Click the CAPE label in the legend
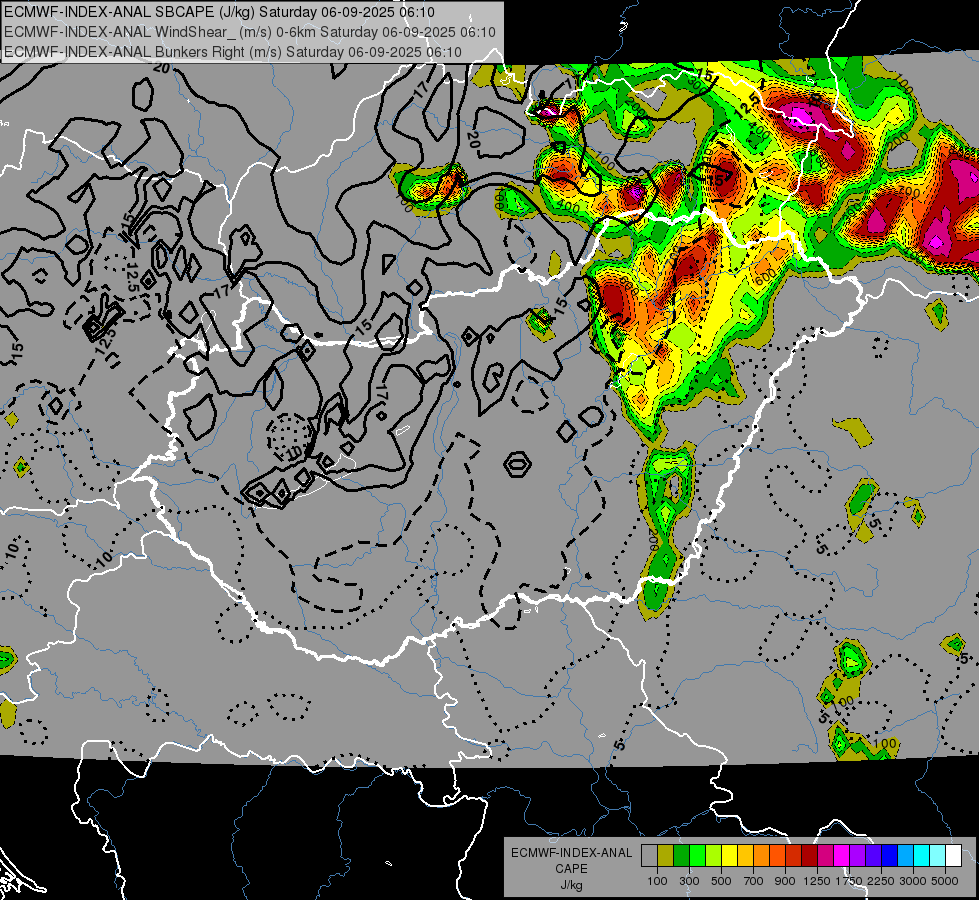 (571, 869)
